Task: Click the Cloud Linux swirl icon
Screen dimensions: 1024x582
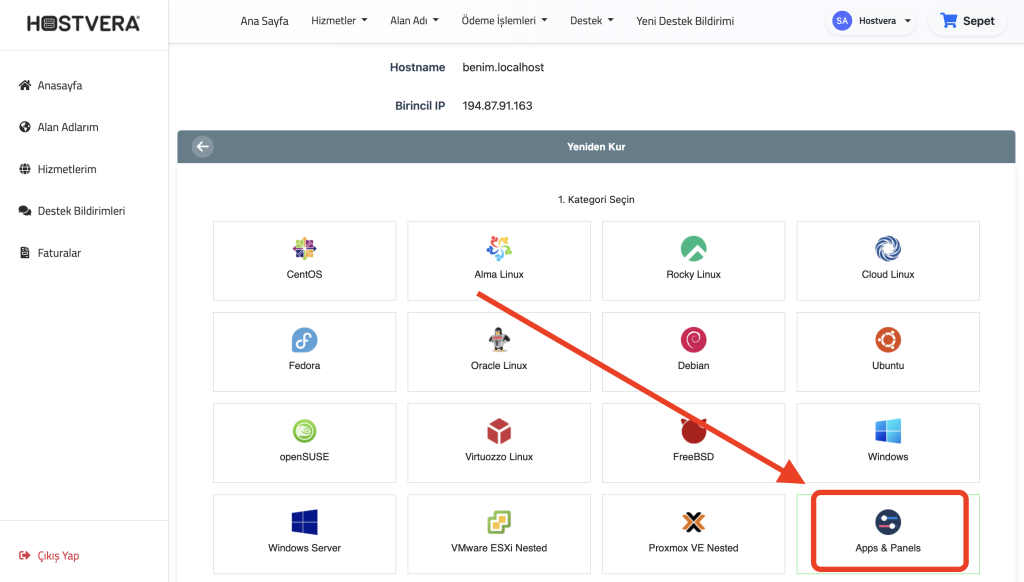Action: tap(888, 249)
